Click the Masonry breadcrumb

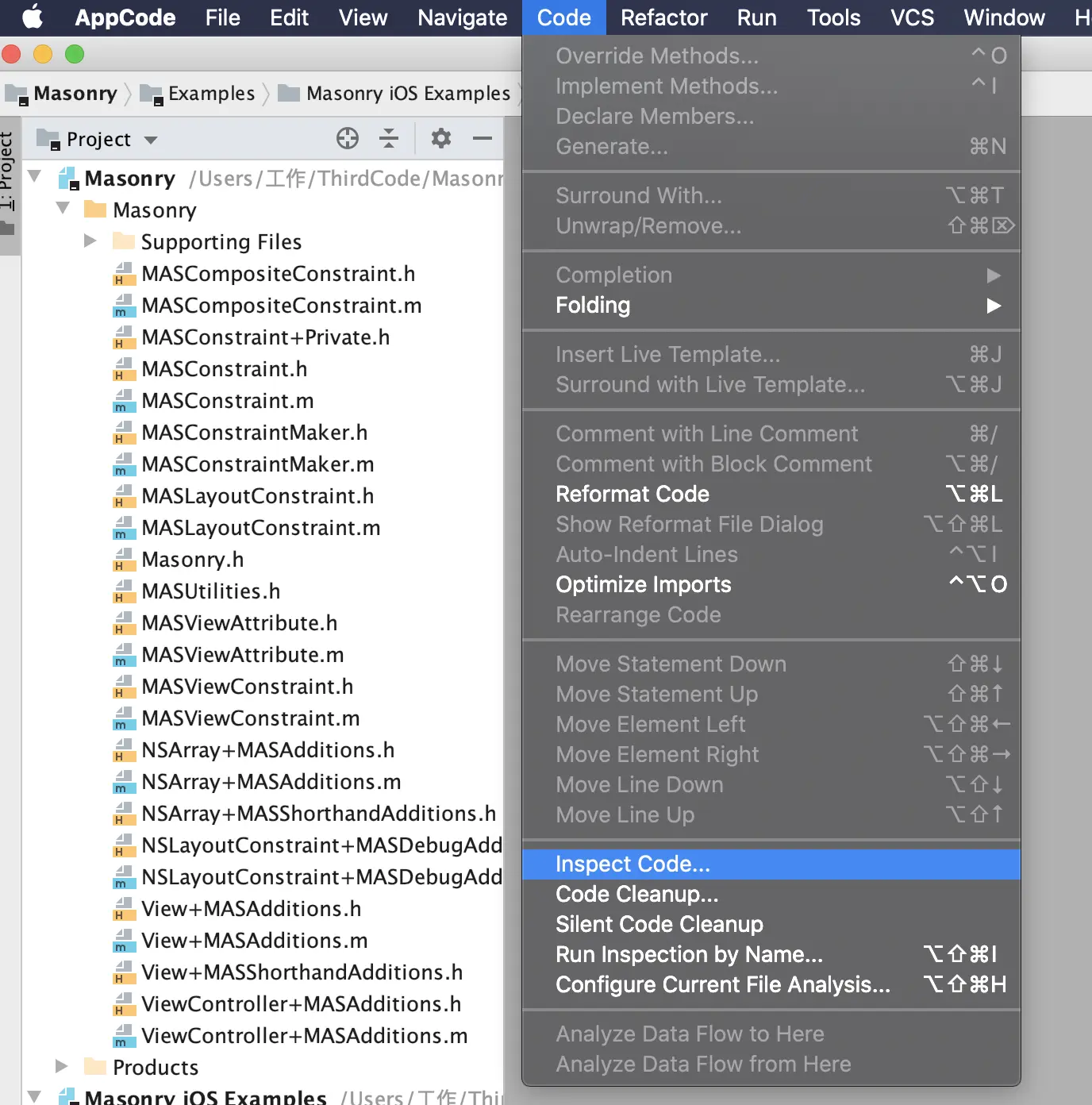(75, 94)
